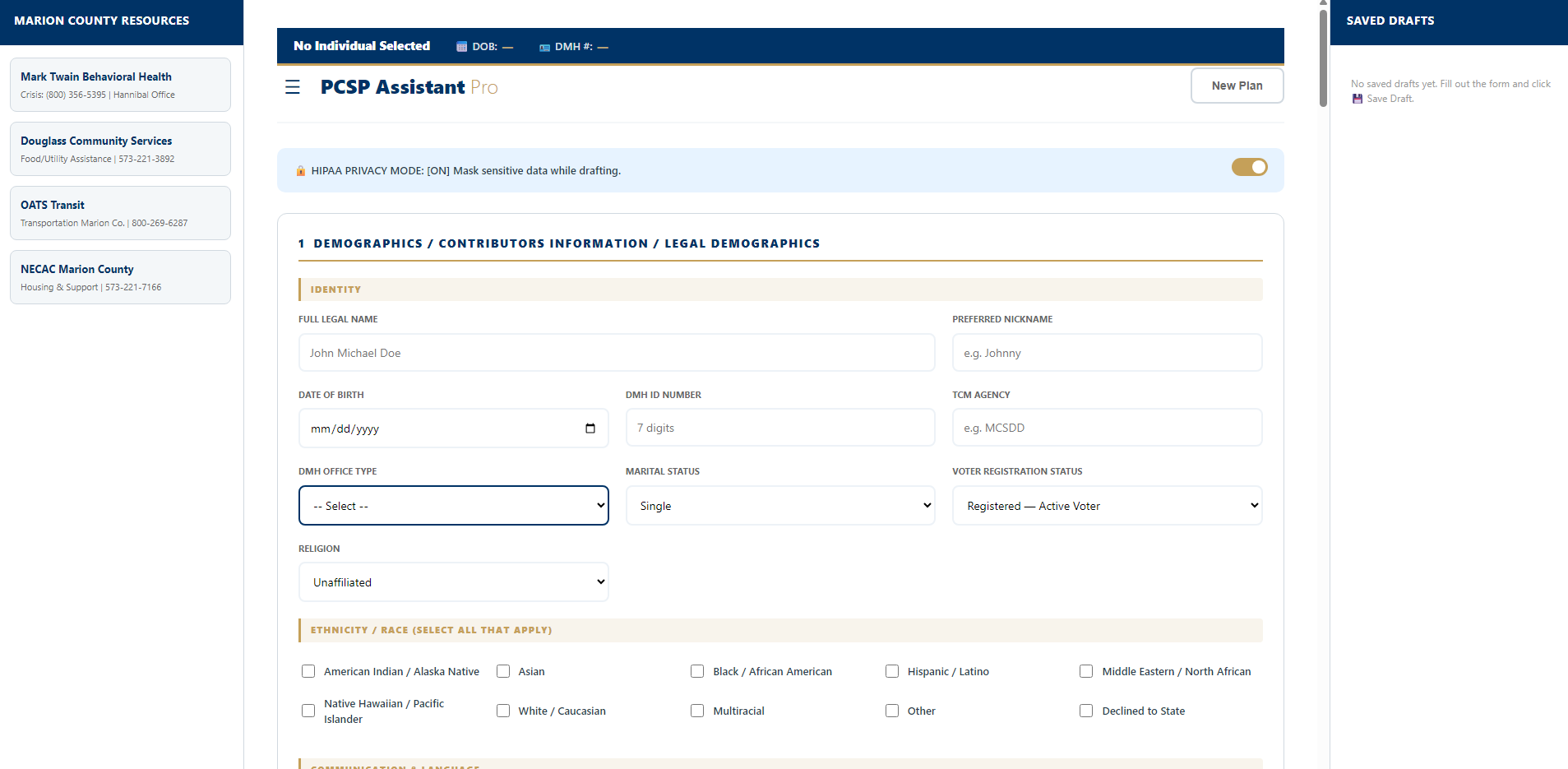Select the Demographics section heading

(560, 243)
